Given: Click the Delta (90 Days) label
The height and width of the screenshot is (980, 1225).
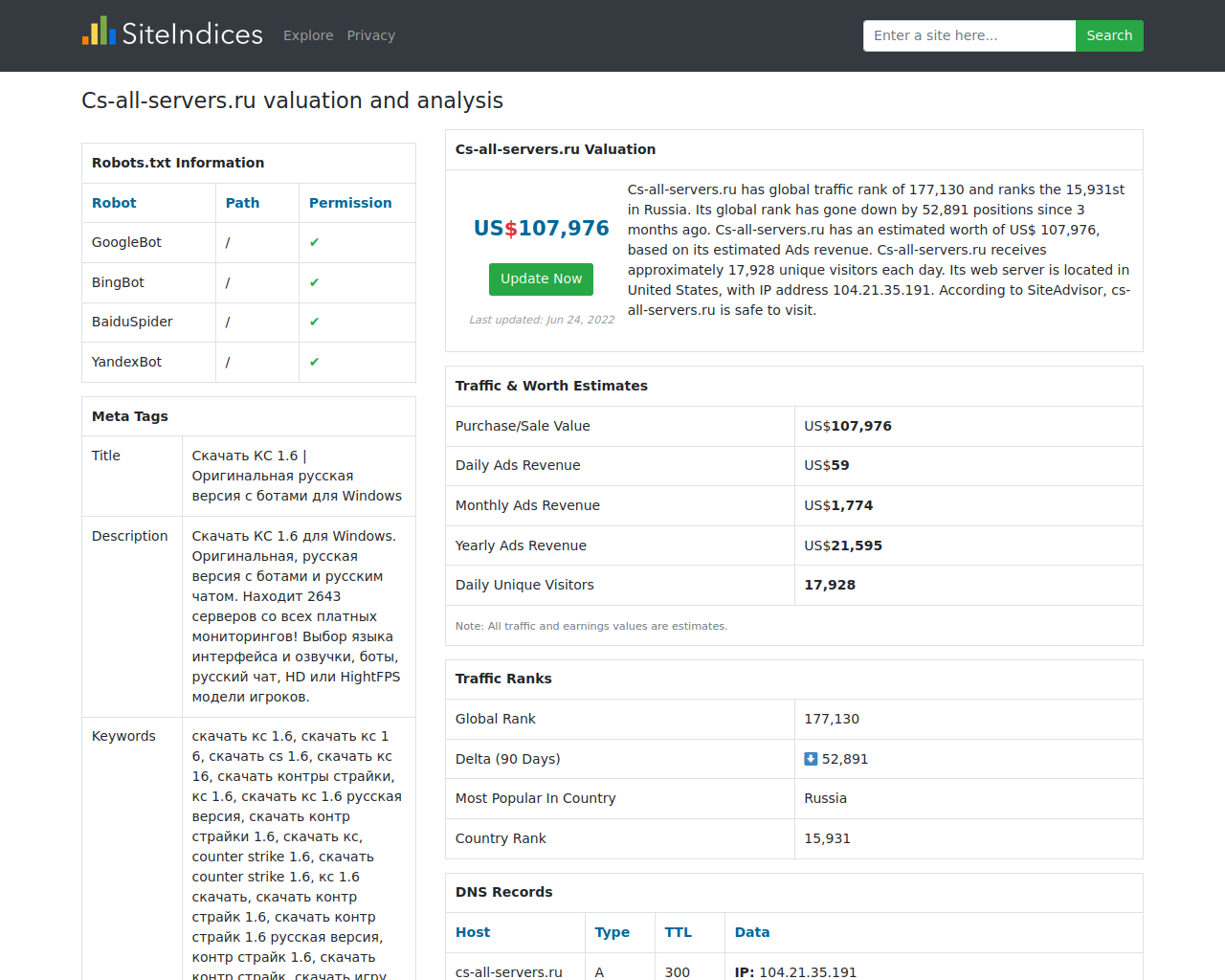Looking at the screenshot, I should 508,759.
